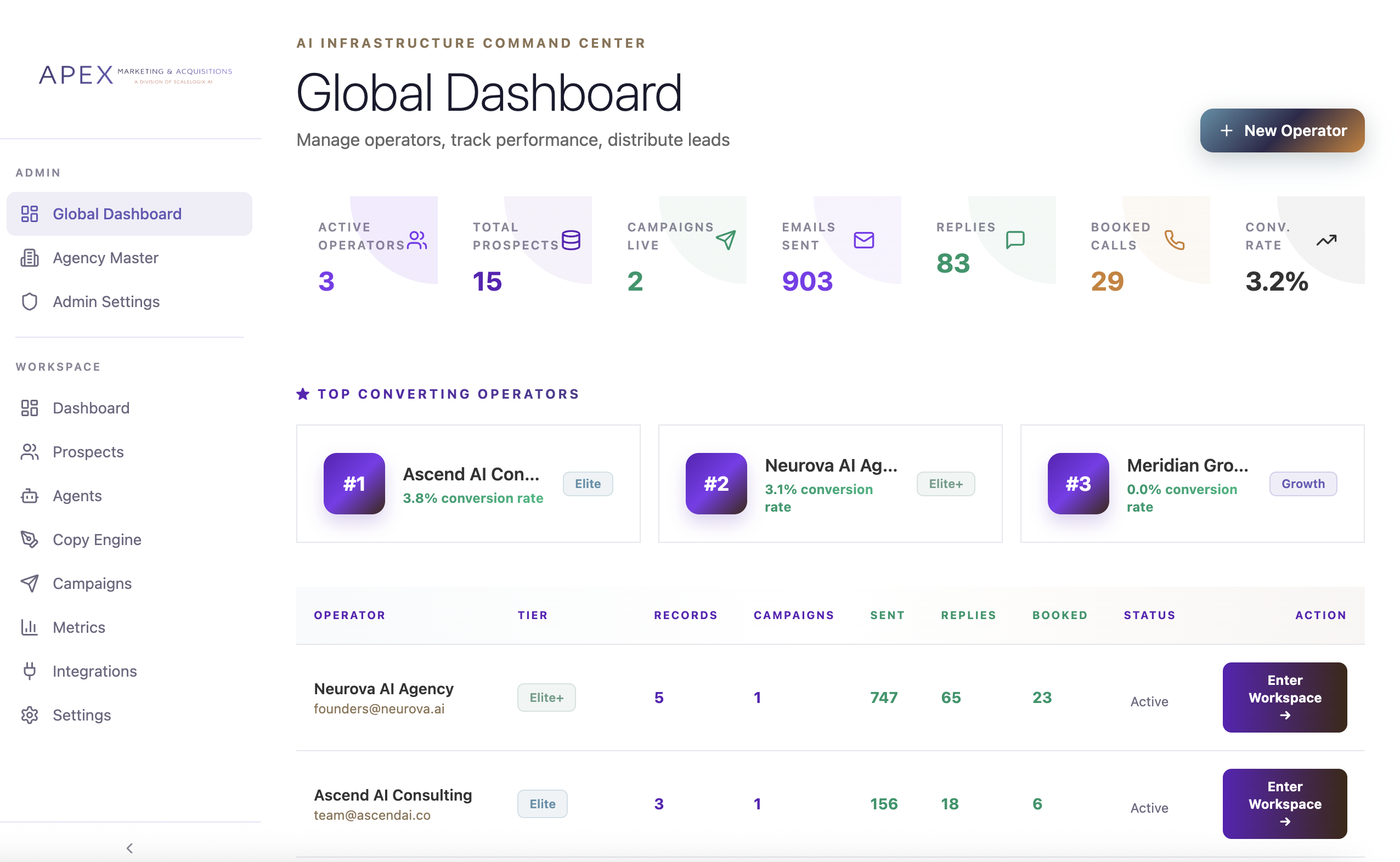Open Settings under the Workspace section
Image resolution: width=1400 pixels, height=862 pixels.
pos(82,714)
